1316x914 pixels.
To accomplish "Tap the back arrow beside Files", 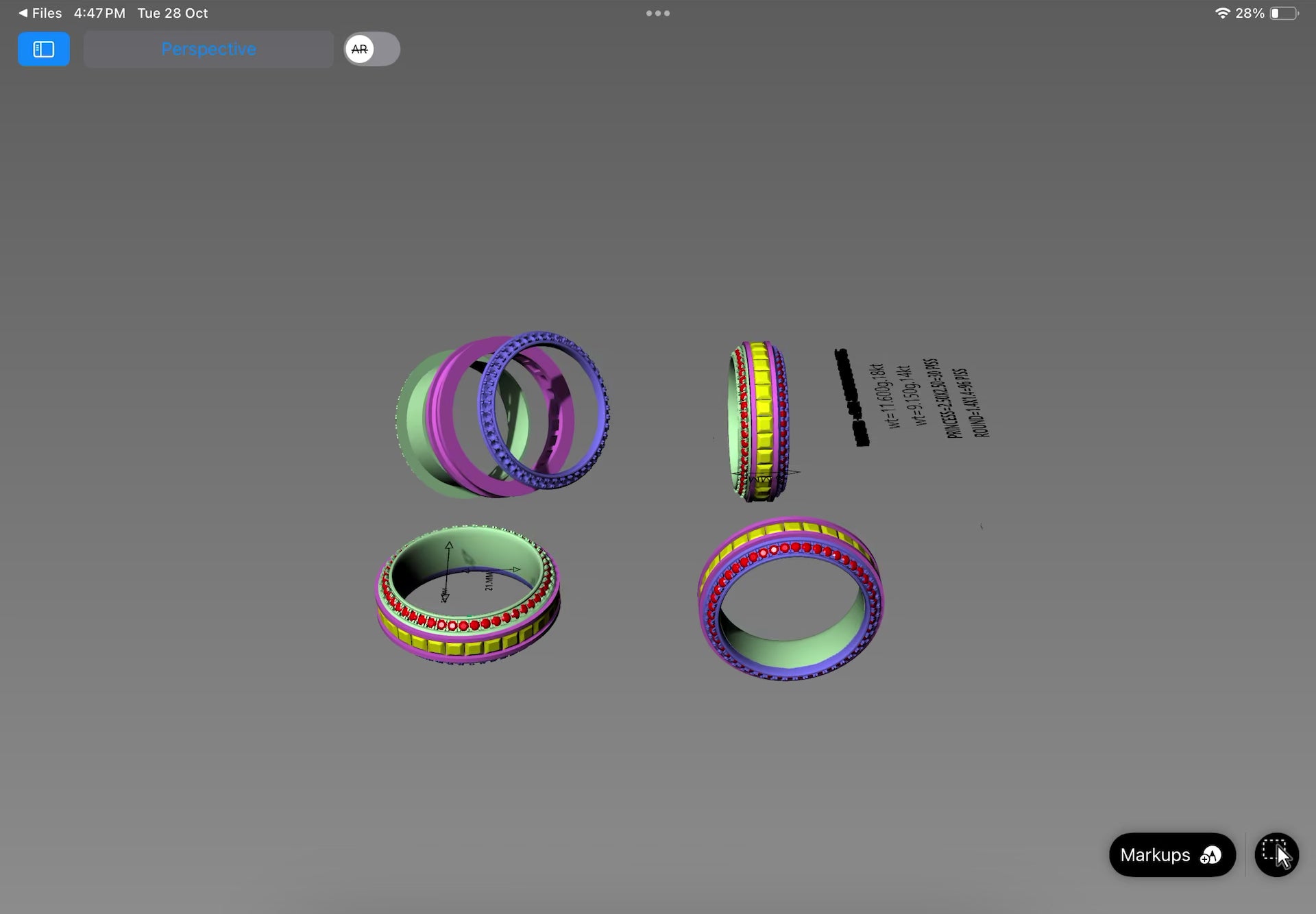I will [x=23, y=13].
